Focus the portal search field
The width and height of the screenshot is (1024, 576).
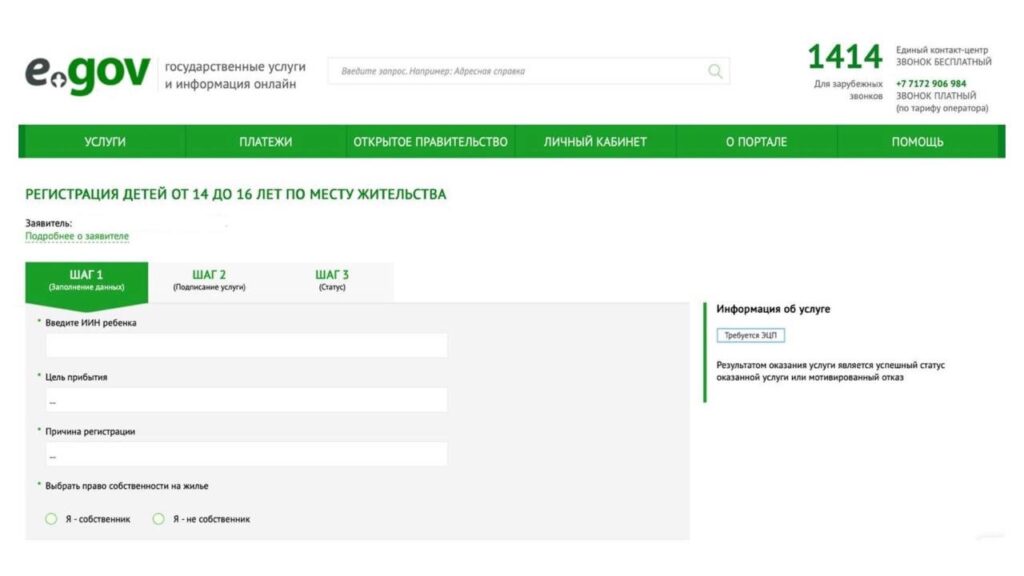(528, 71)
